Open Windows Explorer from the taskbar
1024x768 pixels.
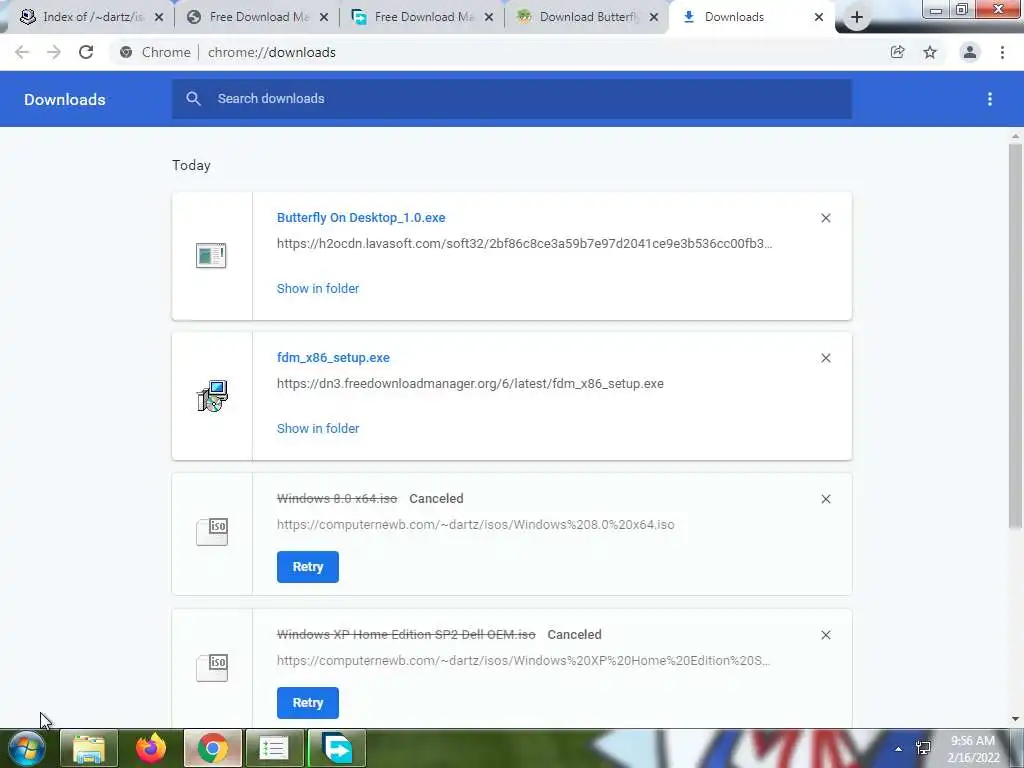[89, 748]
